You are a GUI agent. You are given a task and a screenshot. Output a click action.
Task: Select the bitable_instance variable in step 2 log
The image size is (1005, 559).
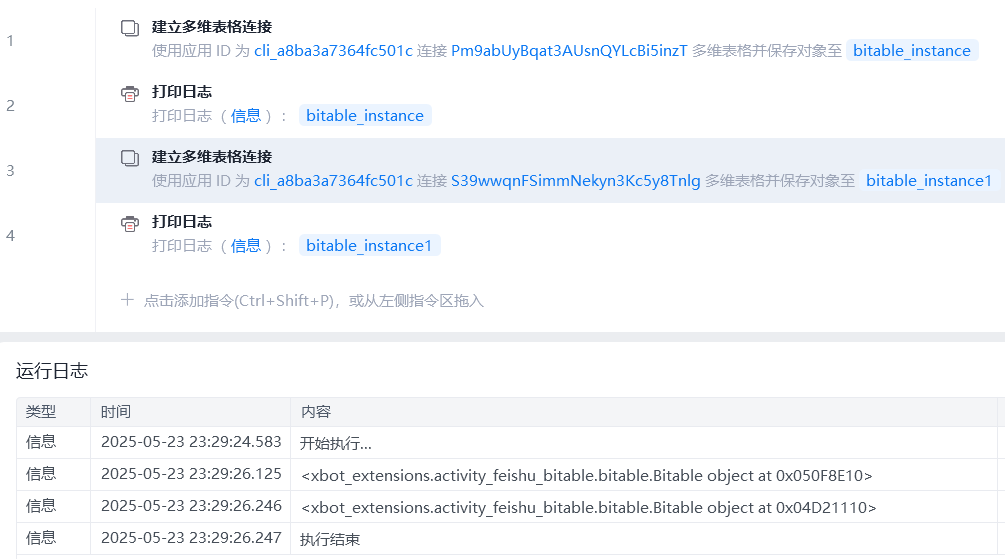click(x=364, y=116)
